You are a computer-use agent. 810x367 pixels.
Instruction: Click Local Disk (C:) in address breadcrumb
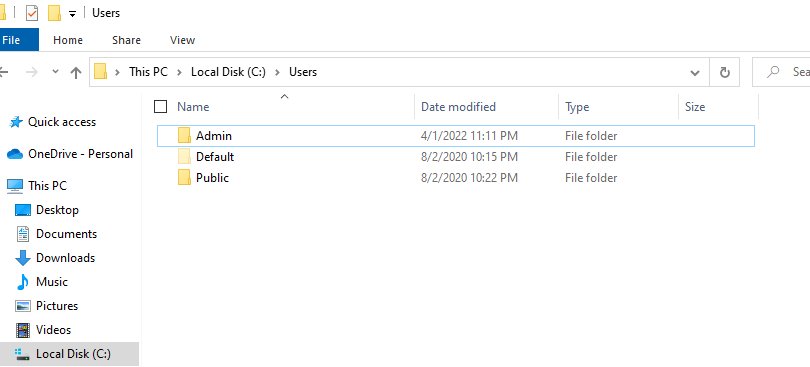tap(228, 72)
